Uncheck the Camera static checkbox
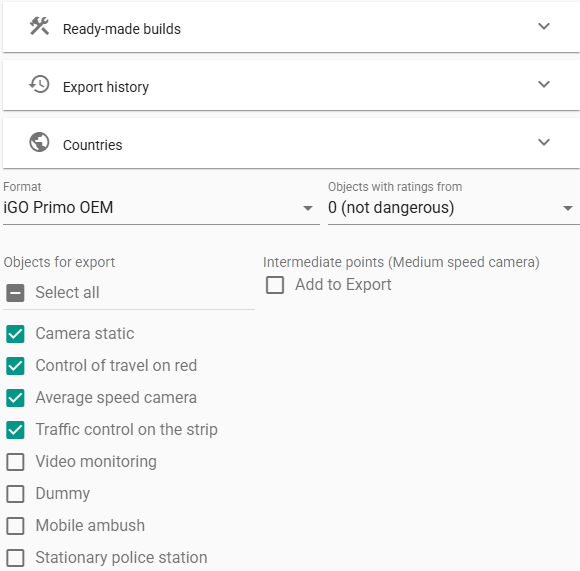Screen dimensions: 580x571 pyautogui.click(x=15, y=334)
